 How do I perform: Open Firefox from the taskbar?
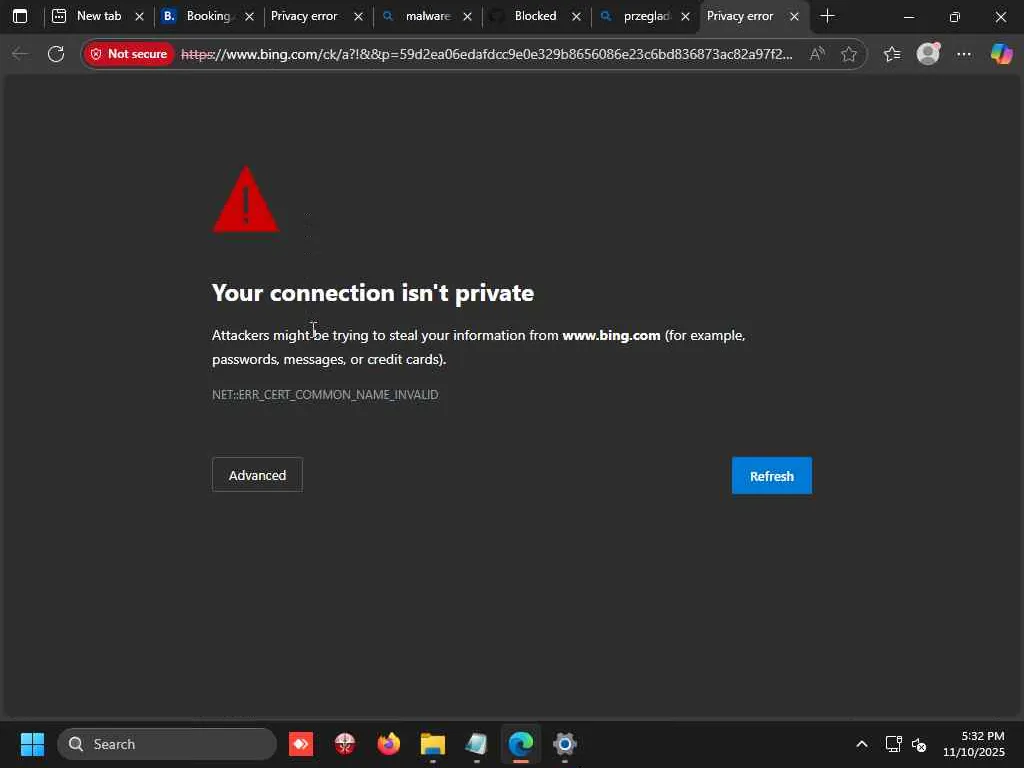tap(389, 744)
